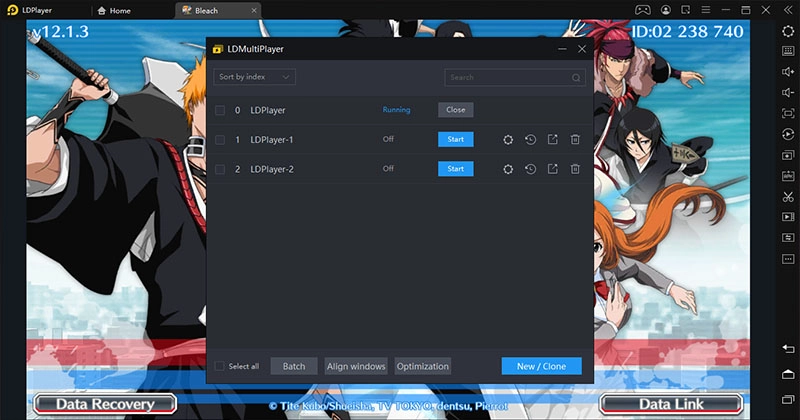Click the LDPlayer logo in title bar
This screenshot has height=420, width=800.
click(x=12, y=10)
